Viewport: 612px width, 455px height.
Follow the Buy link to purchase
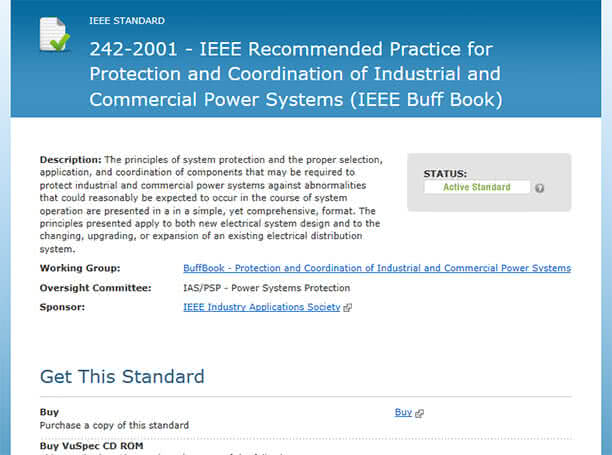(403, 412)
